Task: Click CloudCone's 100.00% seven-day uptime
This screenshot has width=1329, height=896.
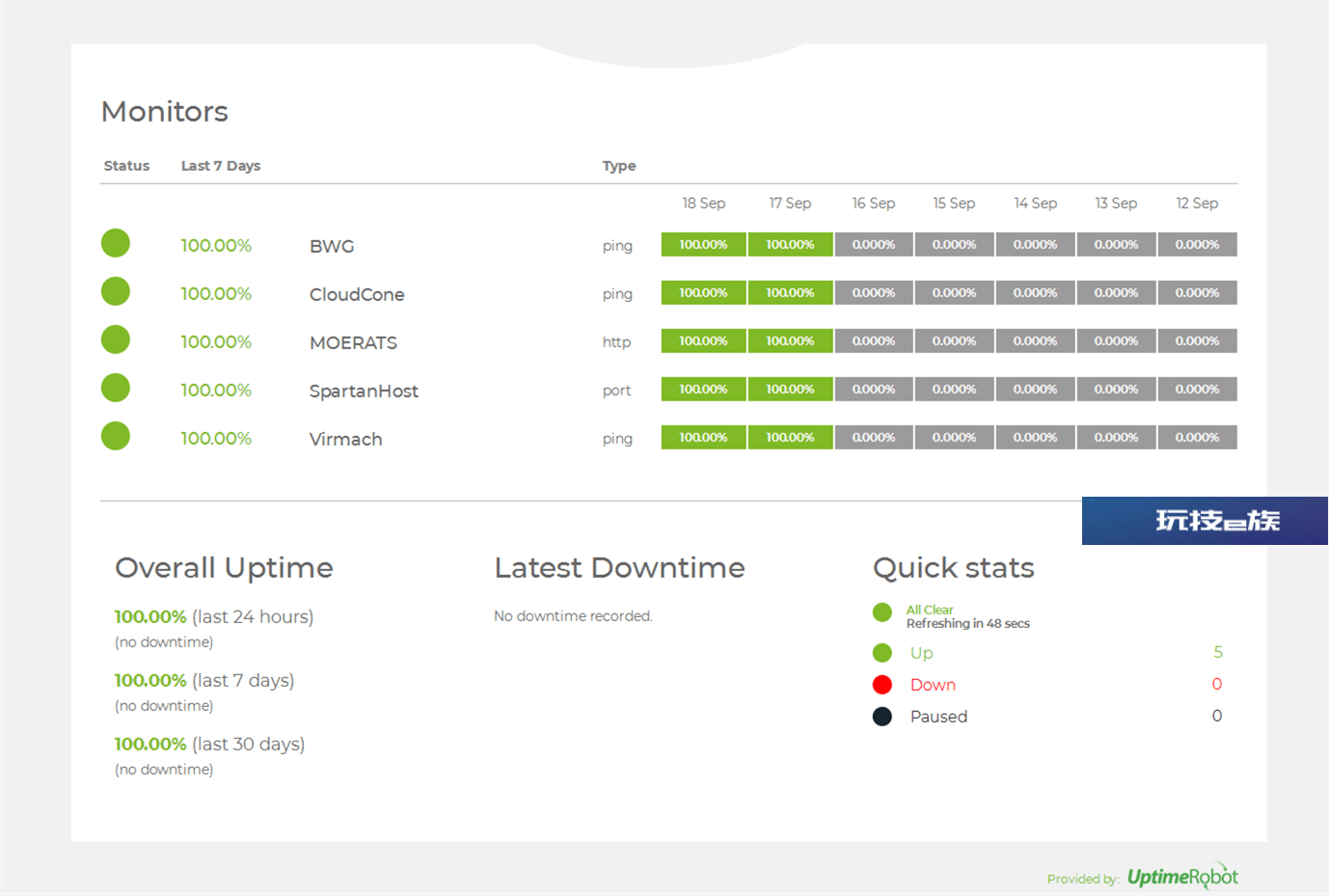Action: (216, 294)
